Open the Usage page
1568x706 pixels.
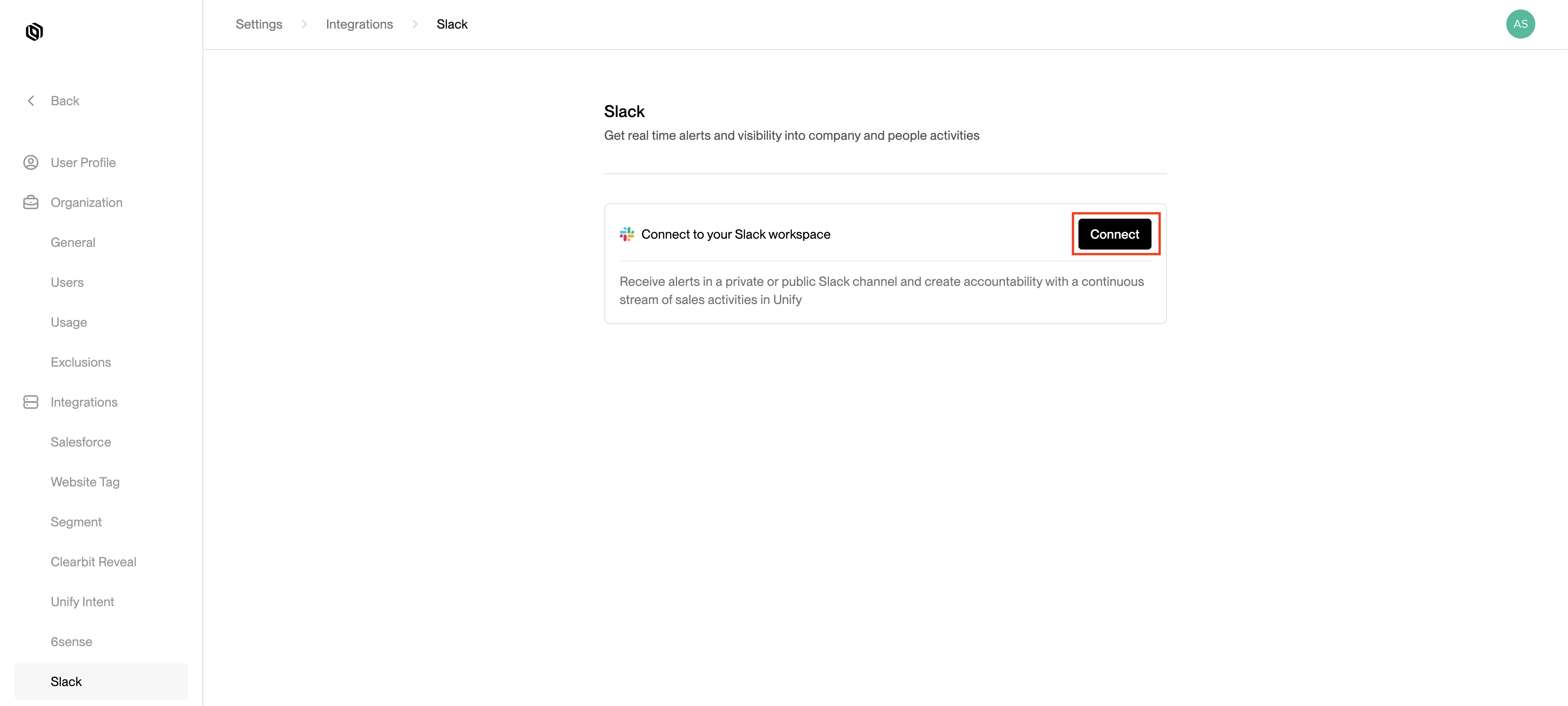click(69, 322)
